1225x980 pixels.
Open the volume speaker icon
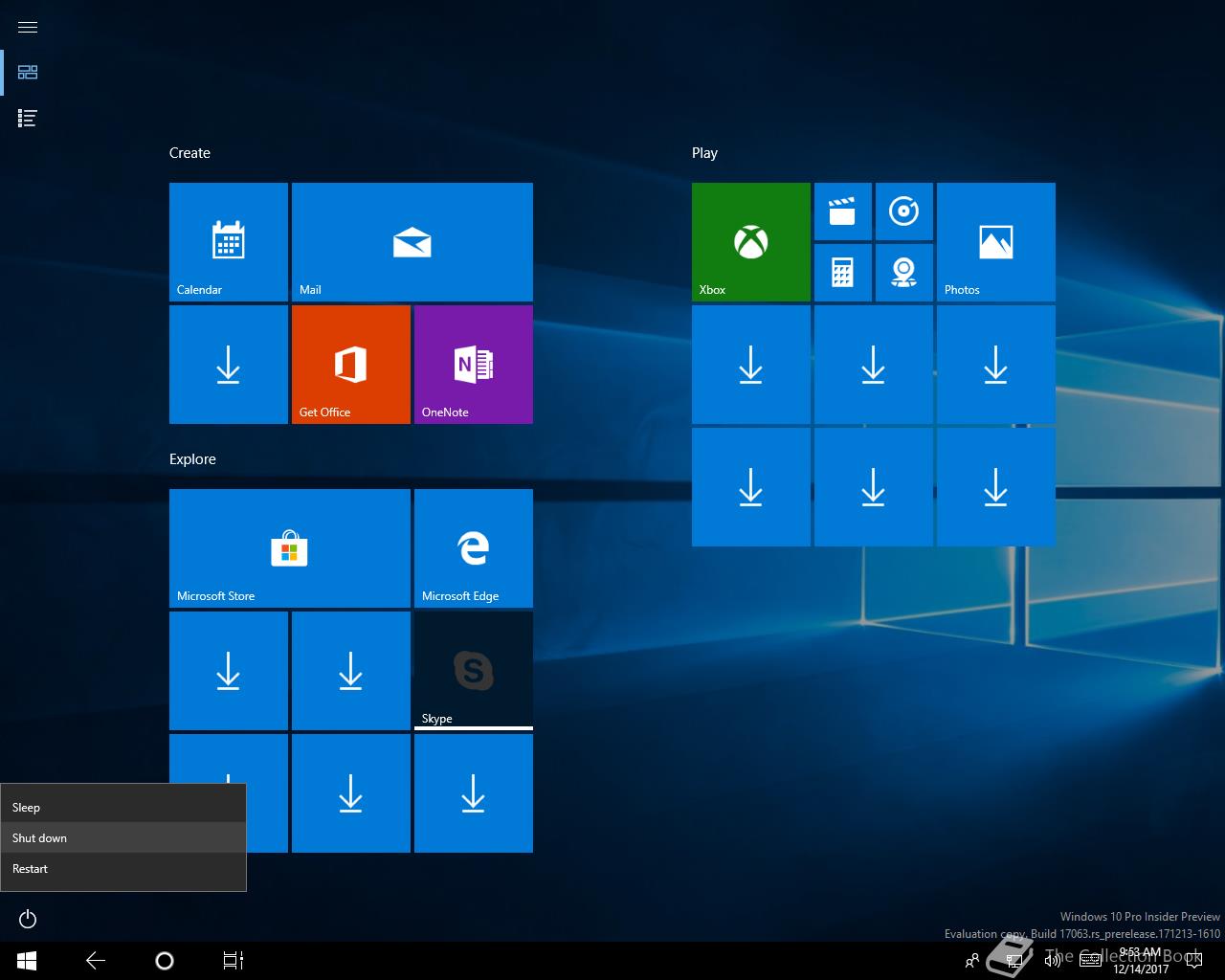tap(1052, 961)
